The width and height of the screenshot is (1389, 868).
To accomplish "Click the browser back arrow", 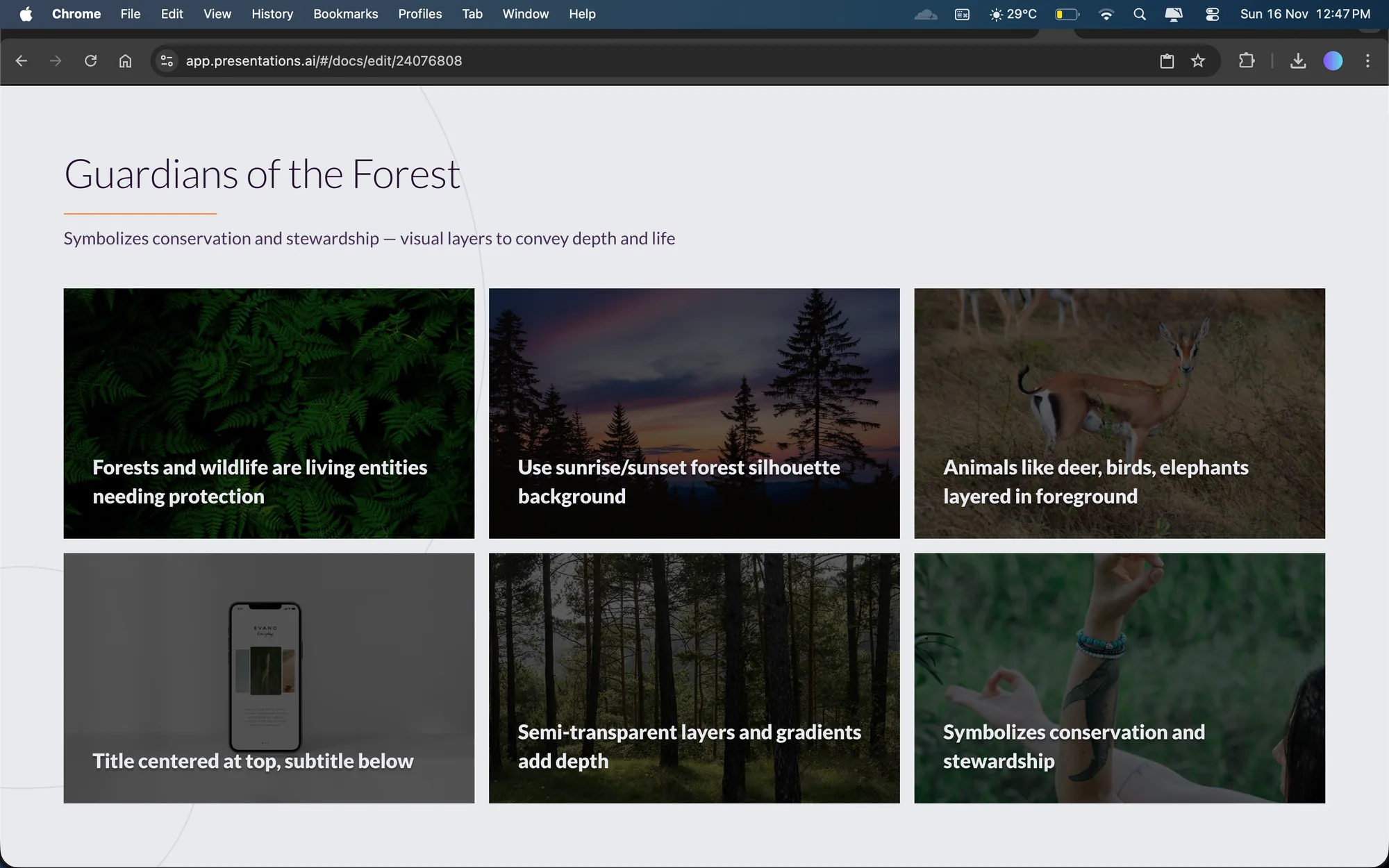I will 22,61.
